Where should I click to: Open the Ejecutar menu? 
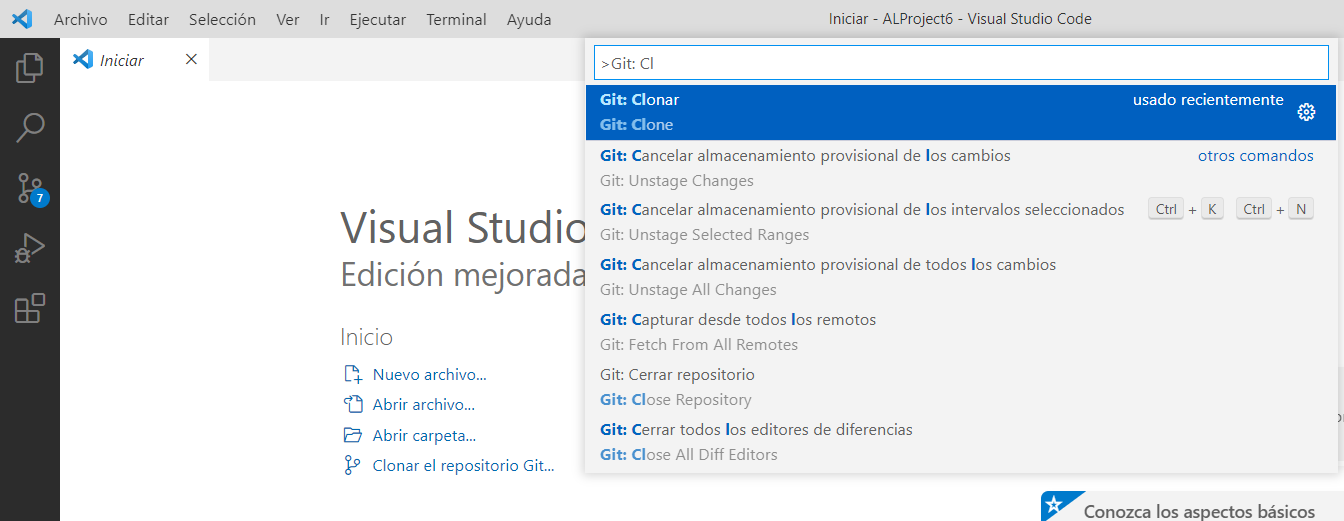pos(378,19)
